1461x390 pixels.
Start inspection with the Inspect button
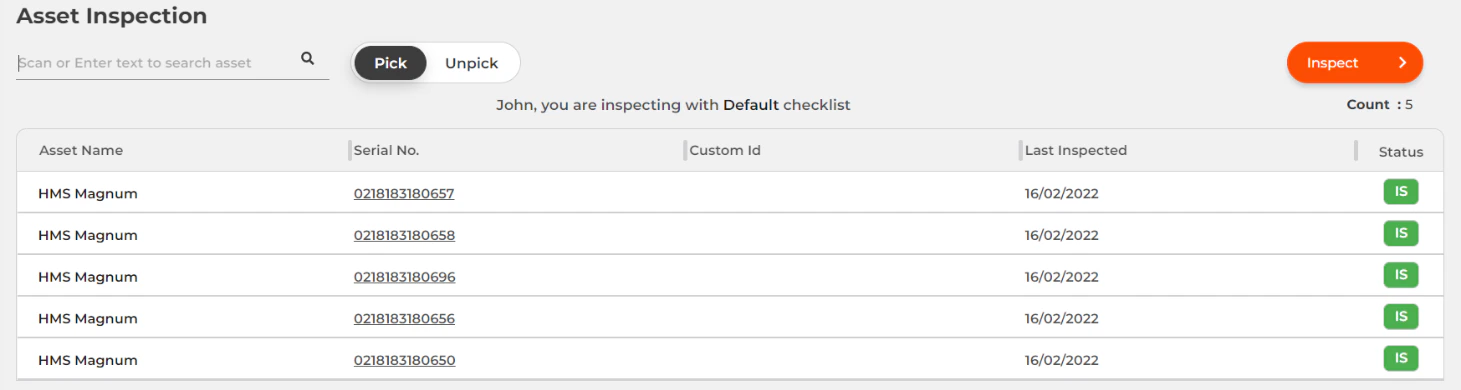pyautogui.click(x=1355, y=63)
